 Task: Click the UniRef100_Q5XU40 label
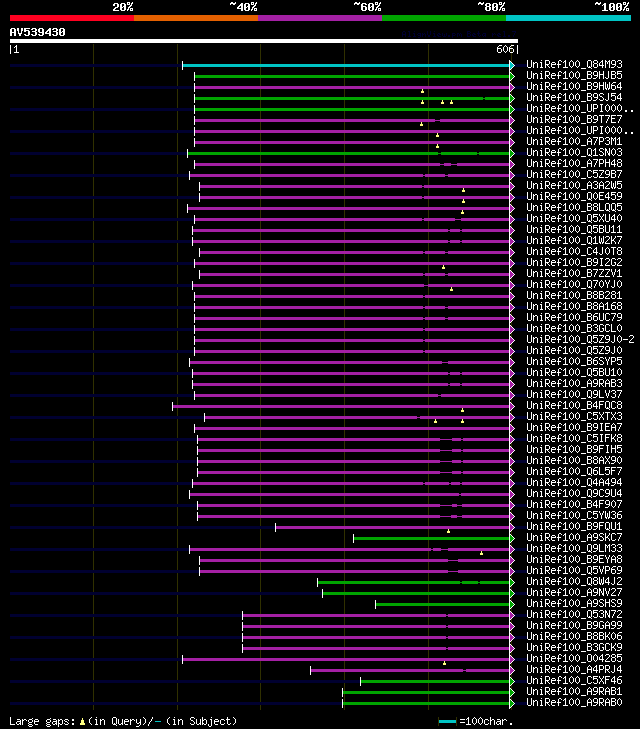pos(574,219)
